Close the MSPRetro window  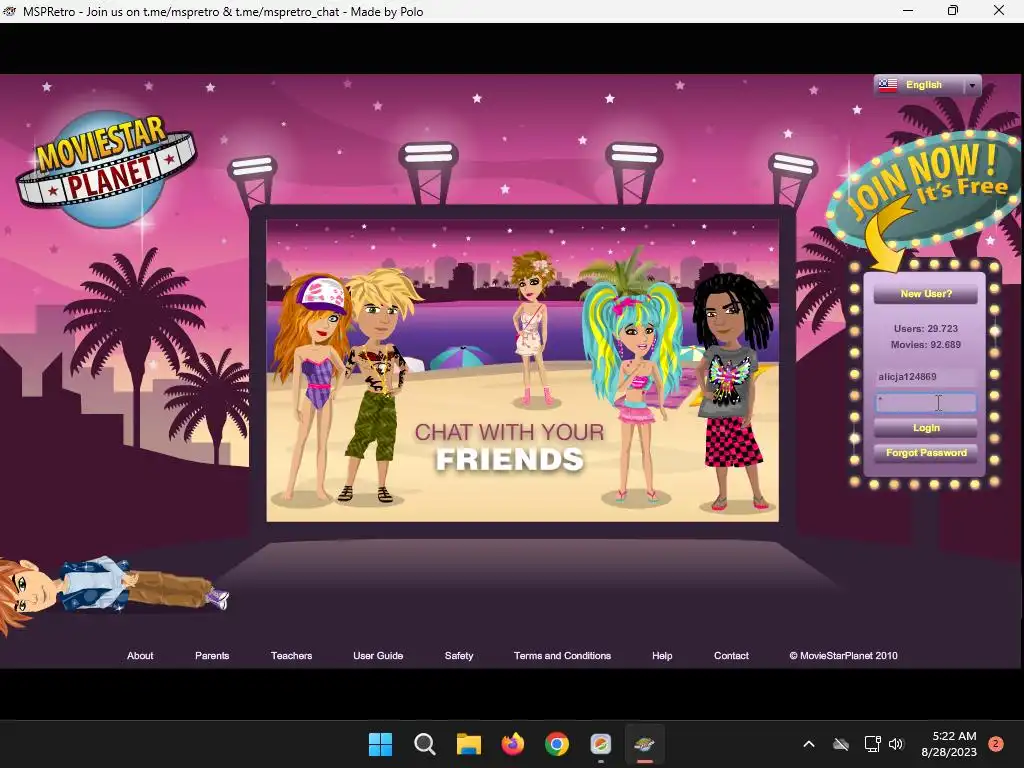tap(999, 10)
